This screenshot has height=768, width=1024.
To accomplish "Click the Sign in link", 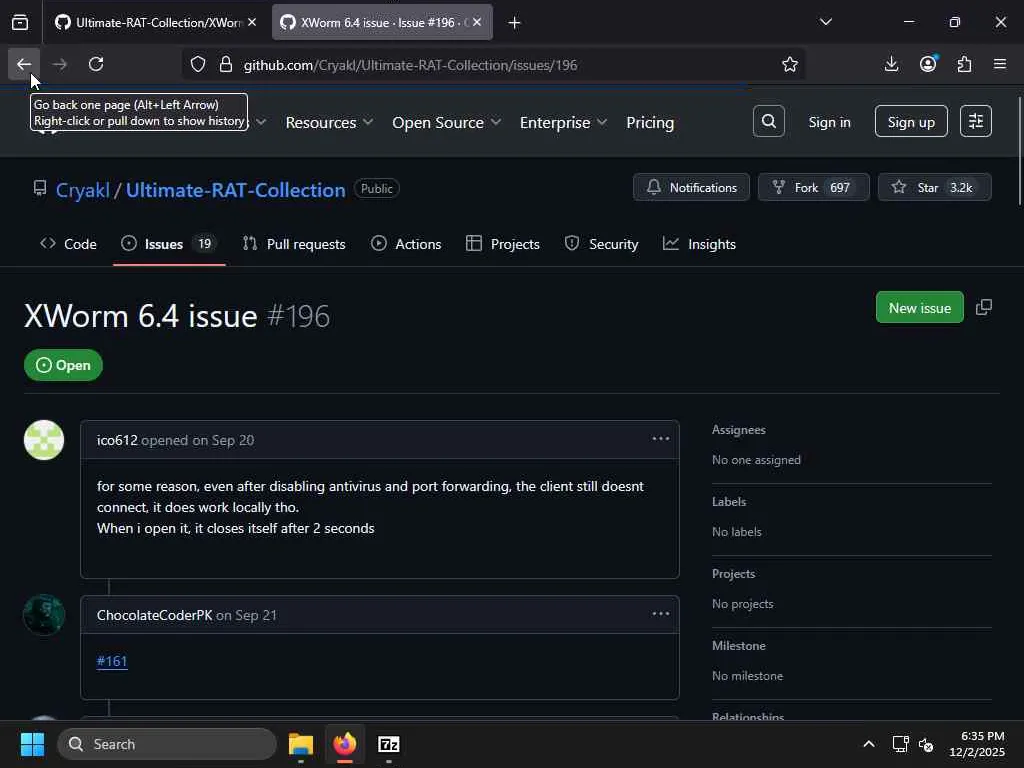I will (x=829, y=122).
